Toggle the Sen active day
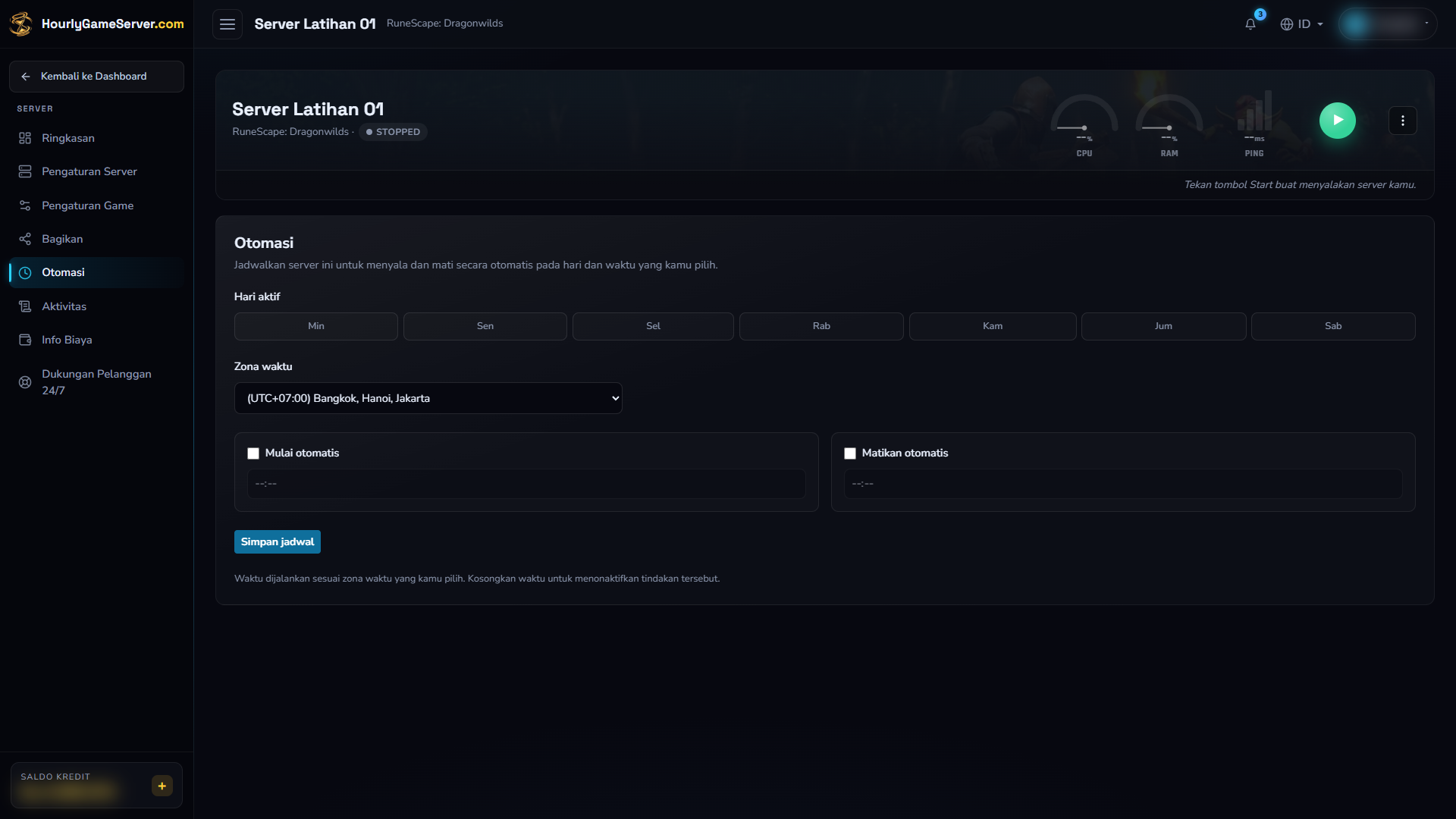This screenshot has width=1456, height=819. (x=485, y=326)
